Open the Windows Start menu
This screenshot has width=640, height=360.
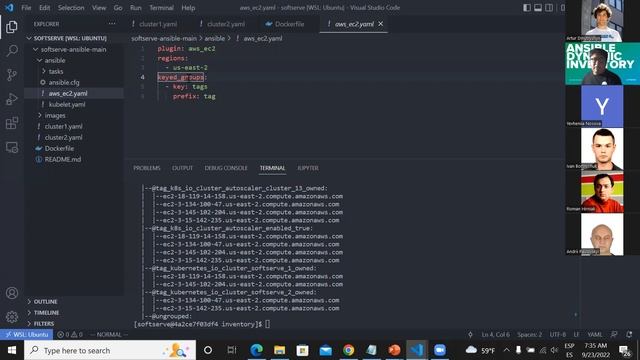coord(12,350)
